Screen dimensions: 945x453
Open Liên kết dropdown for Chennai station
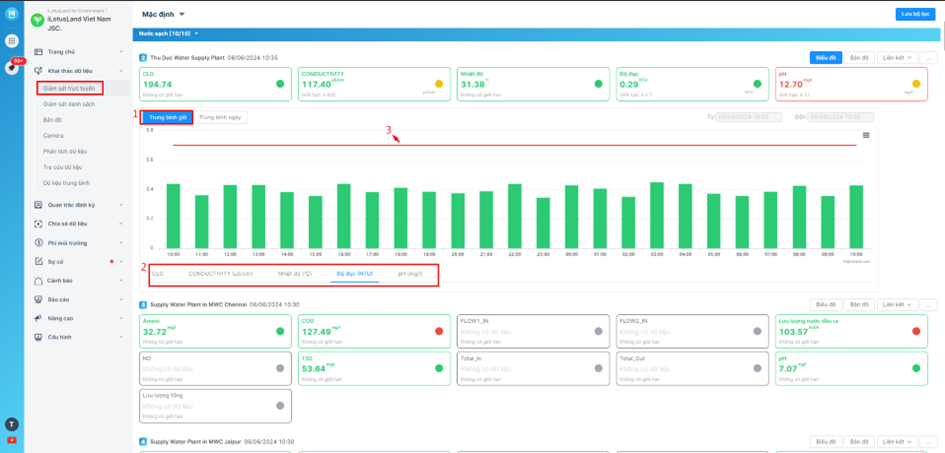pyautogui.click(x=897, y=305)
